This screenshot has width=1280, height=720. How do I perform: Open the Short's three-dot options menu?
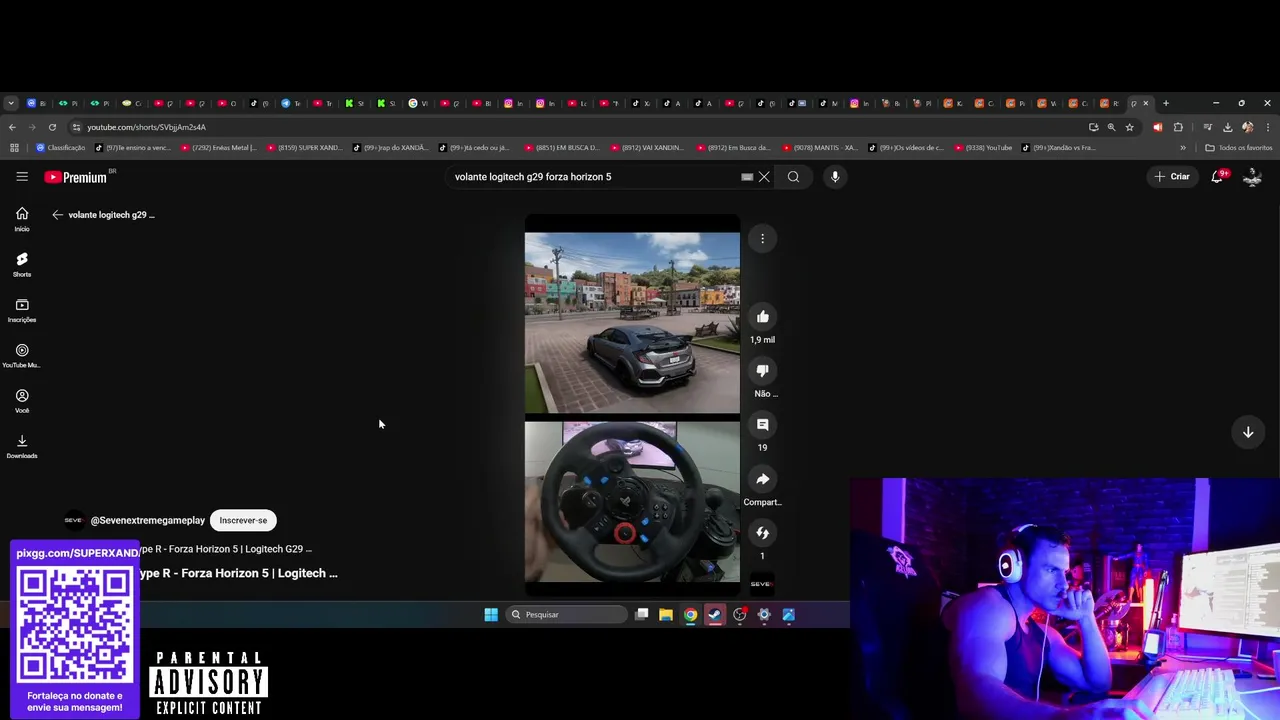(x=762, y=239)
